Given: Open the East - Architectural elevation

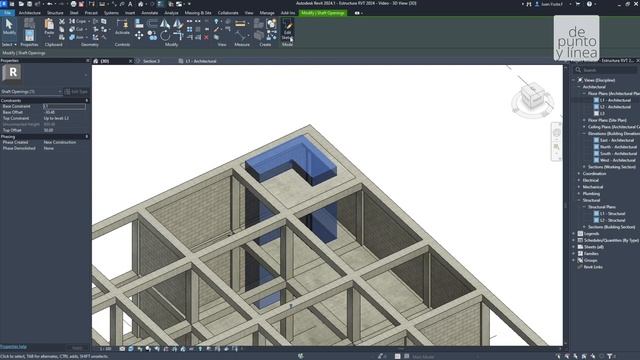Looking at the screenshot, I should [618, 140].
